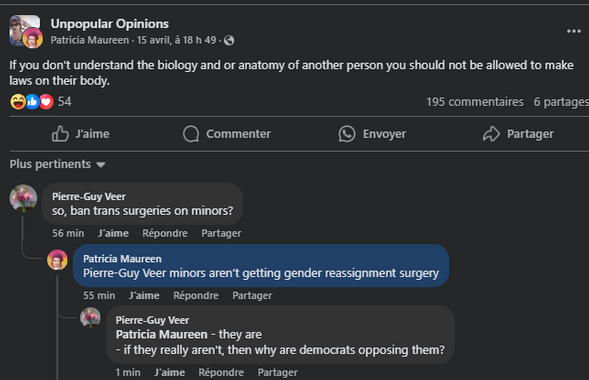Screen dimensions: 589x380
Task: Open the 195 commentaires link
Action: pos(475,102)
